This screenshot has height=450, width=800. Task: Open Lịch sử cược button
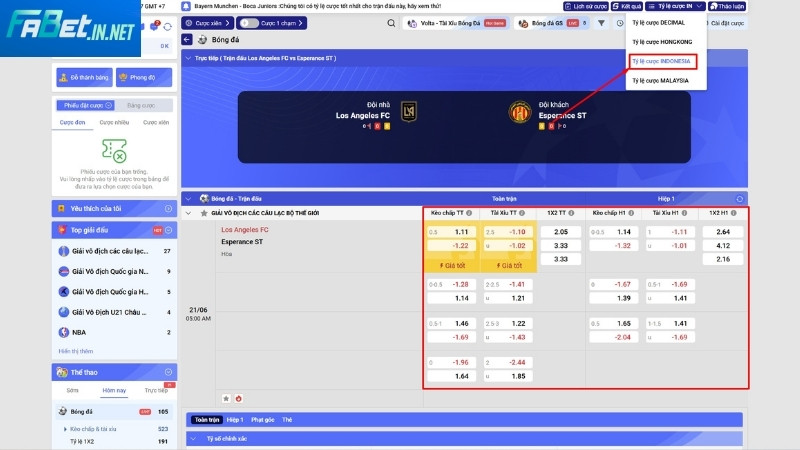(586, 6)
